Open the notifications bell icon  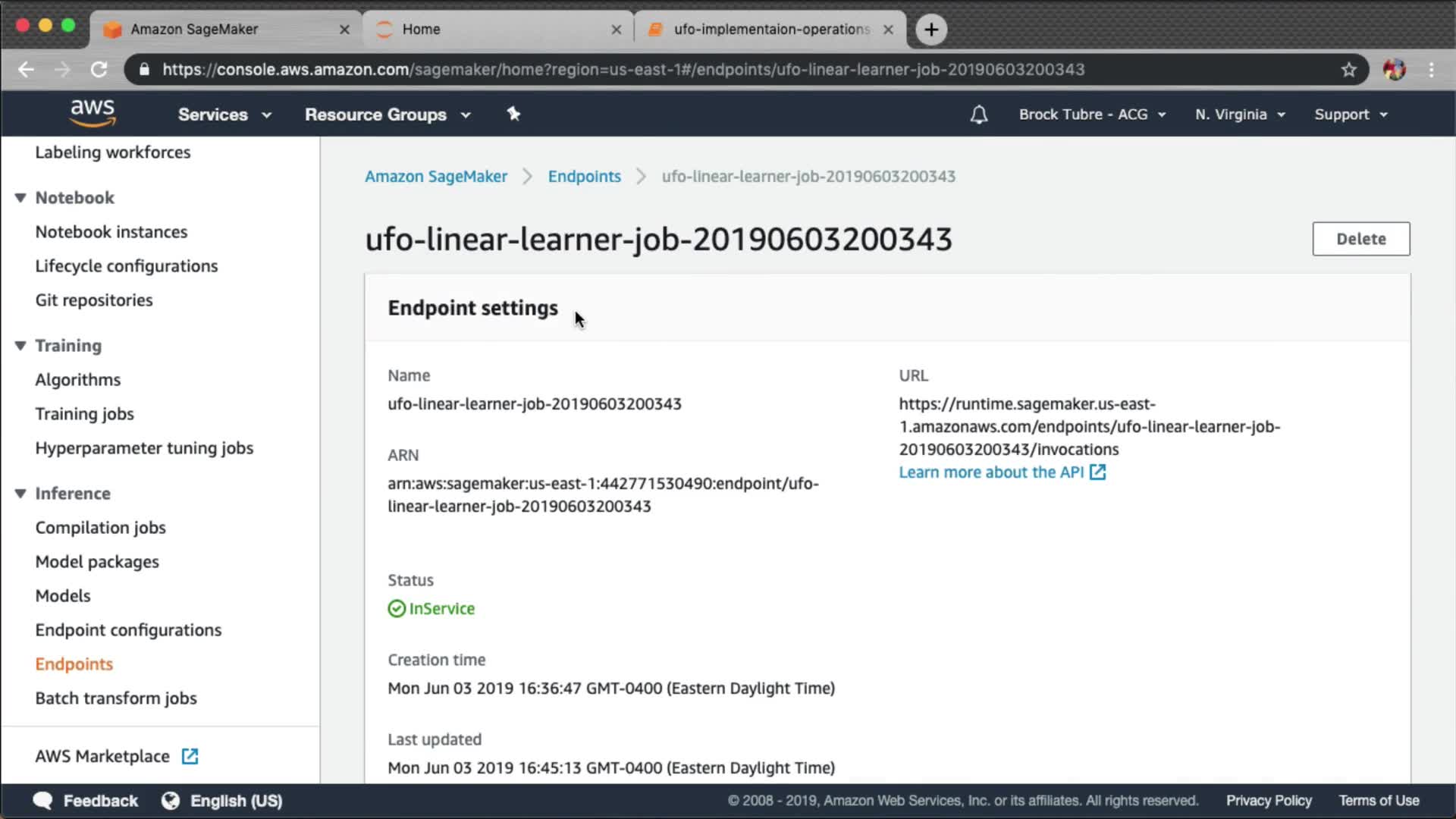[x=978, y=115]
